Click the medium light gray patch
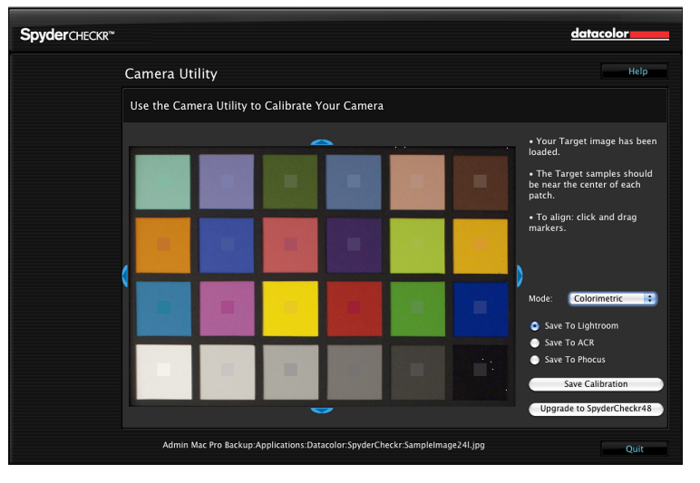Screen dimensions: 700x483 point(291,372)
